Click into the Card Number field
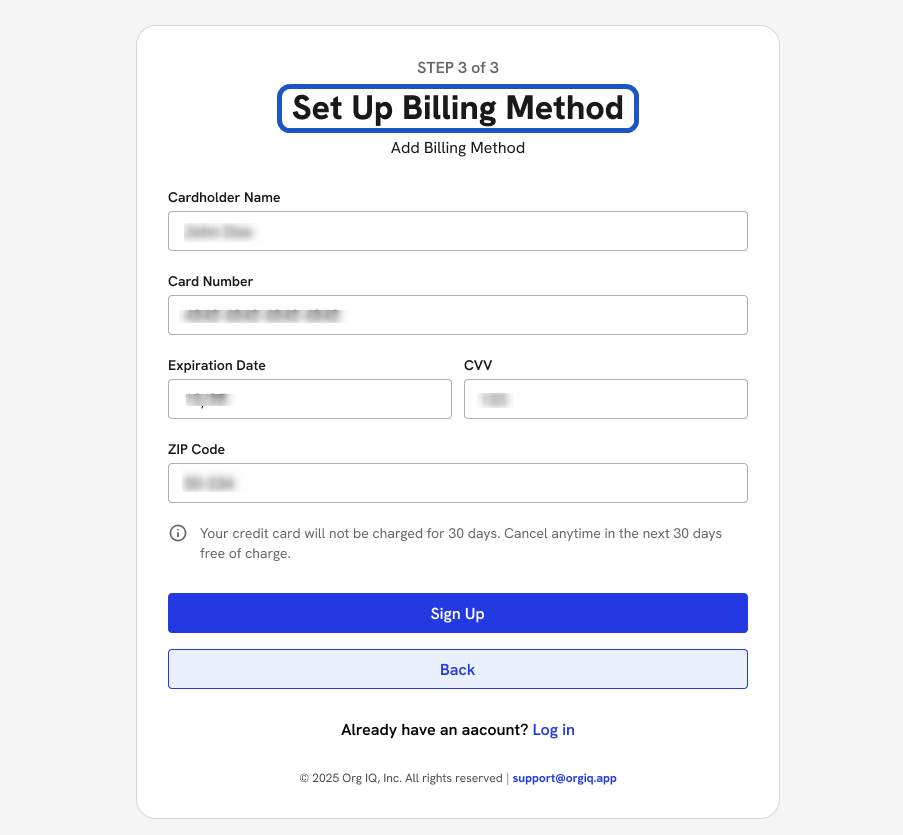Image resolution: width=903 pixels, height=835 pixels. 457,315
